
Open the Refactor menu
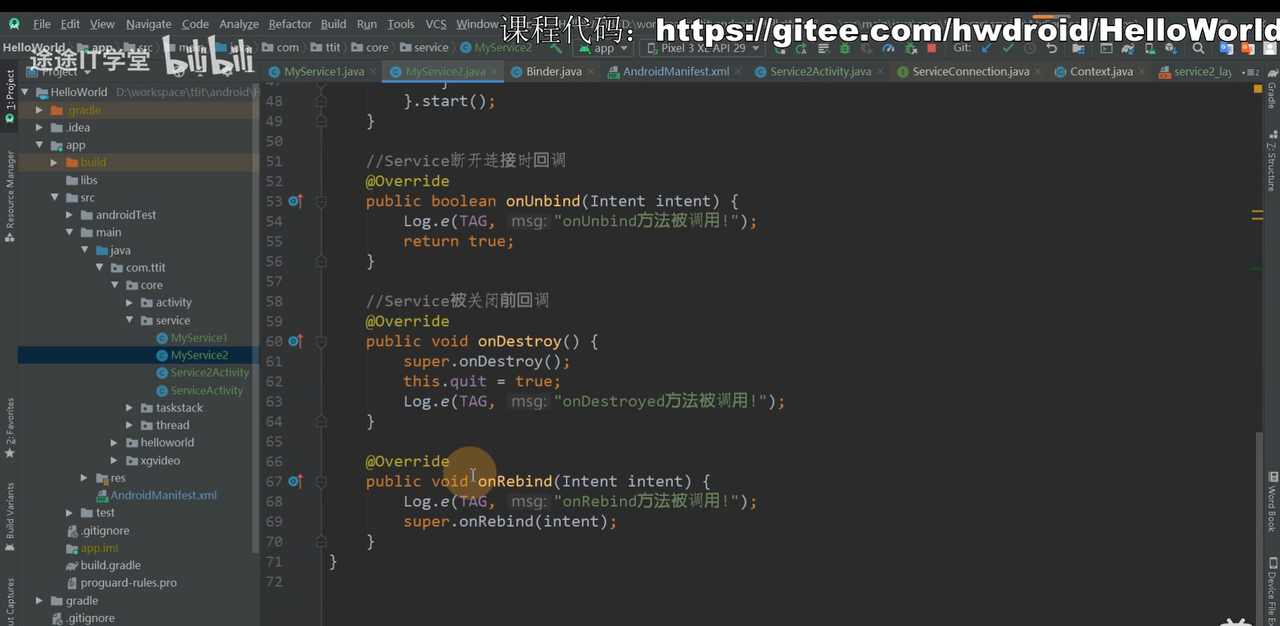pos(290,24)
